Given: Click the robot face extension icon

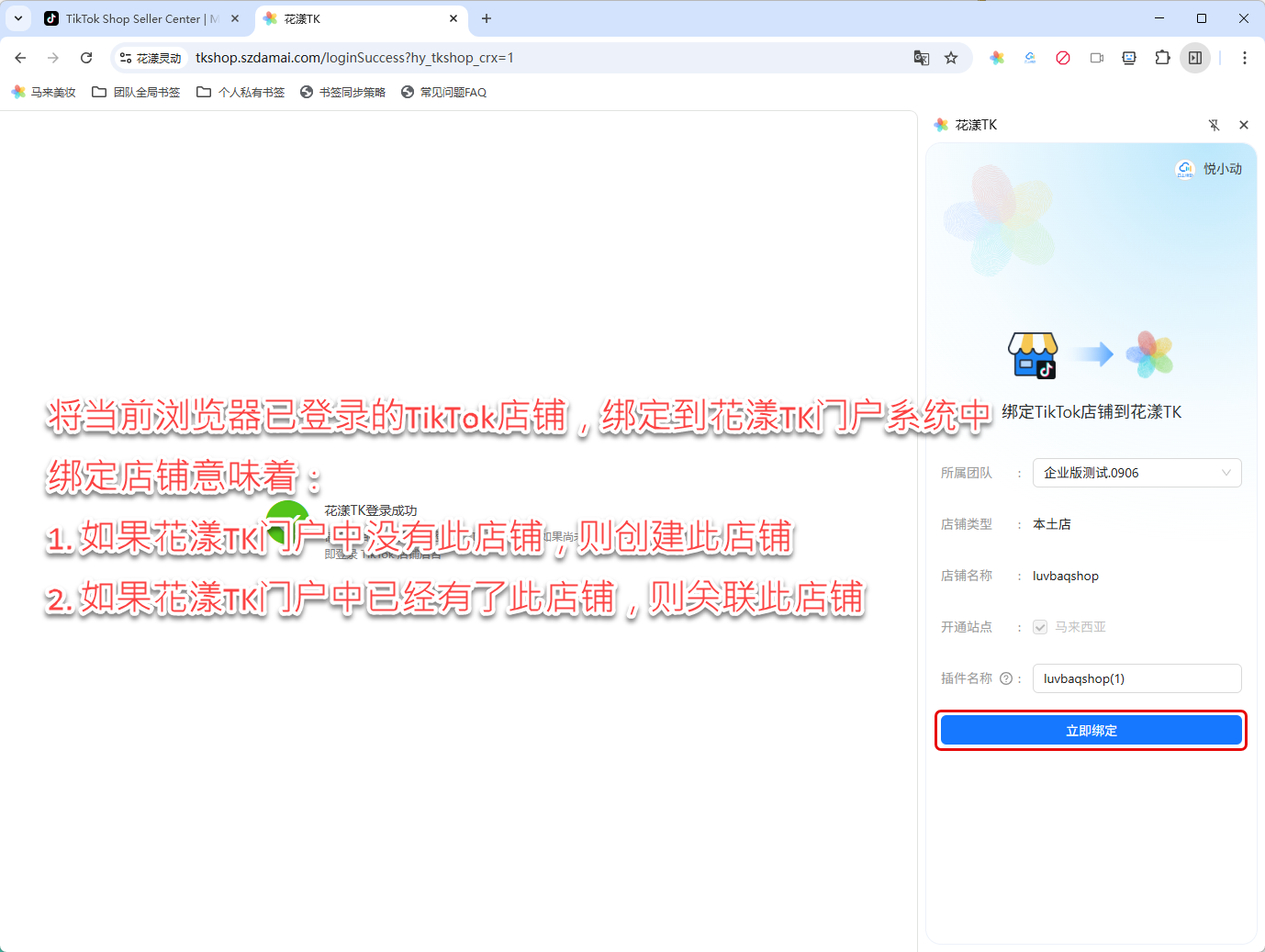Looking at the screenshot, I should pyautogui.click(x=1129, y=58).
